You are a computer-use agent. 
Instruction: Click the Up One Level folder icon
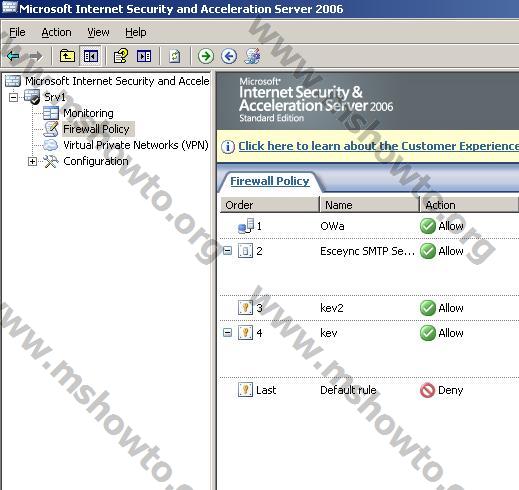click(x=67, y=56)
